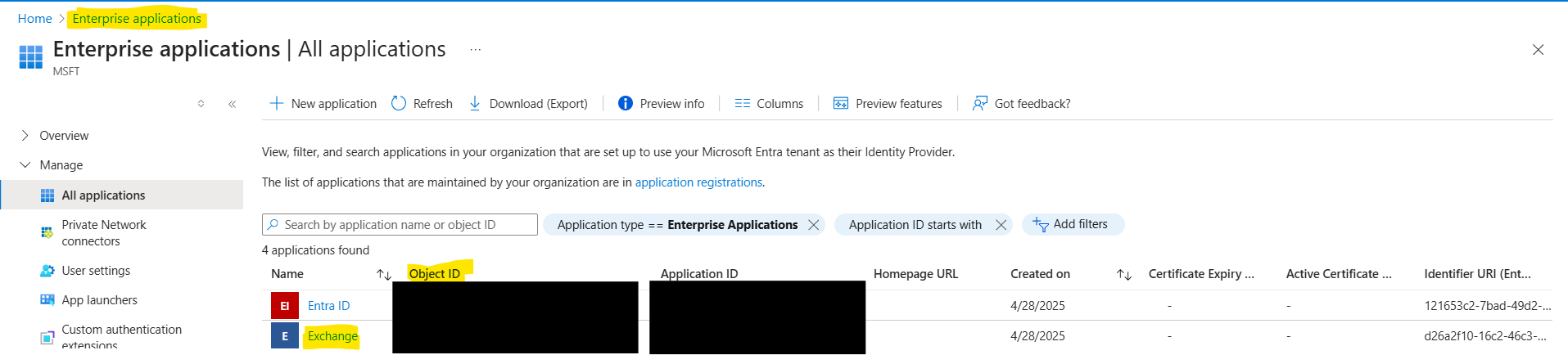This screenshot has height=355, width=1568.
Task: Remove the Application ID starts with filter
Action: [1001, 225]
